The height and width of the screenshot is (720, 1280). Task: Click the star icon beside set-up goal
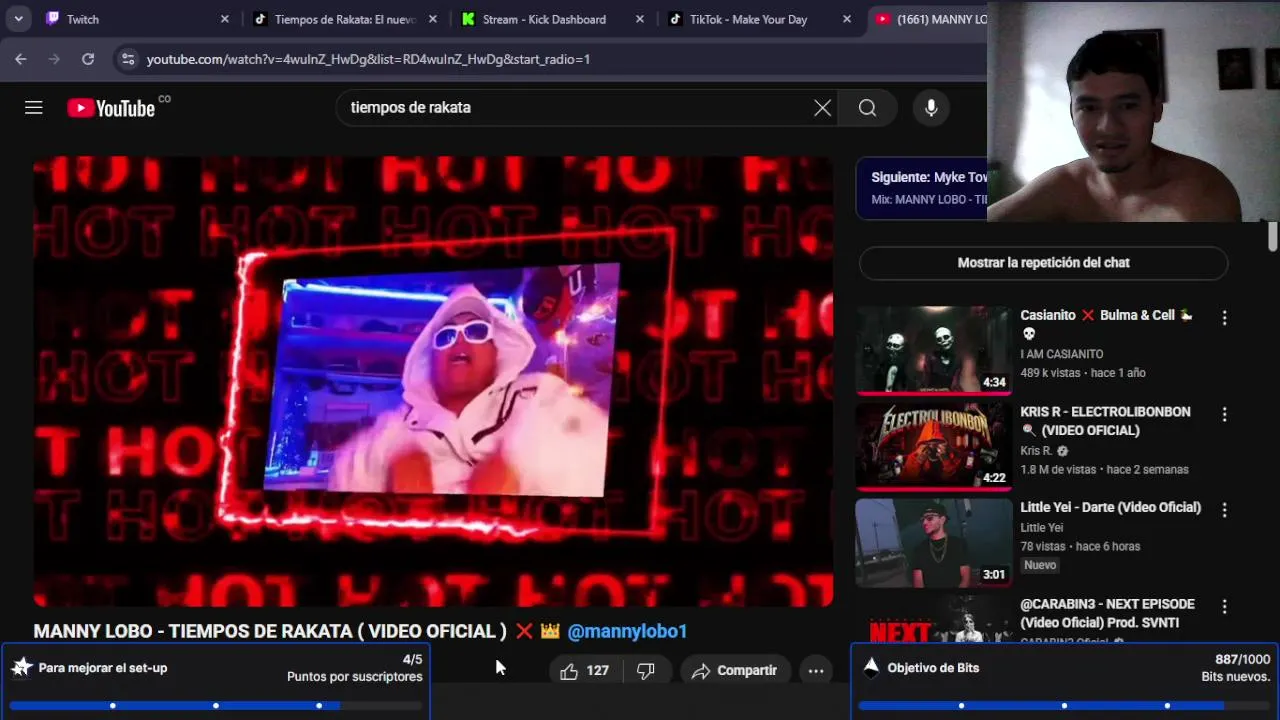[x=21, y=667]
